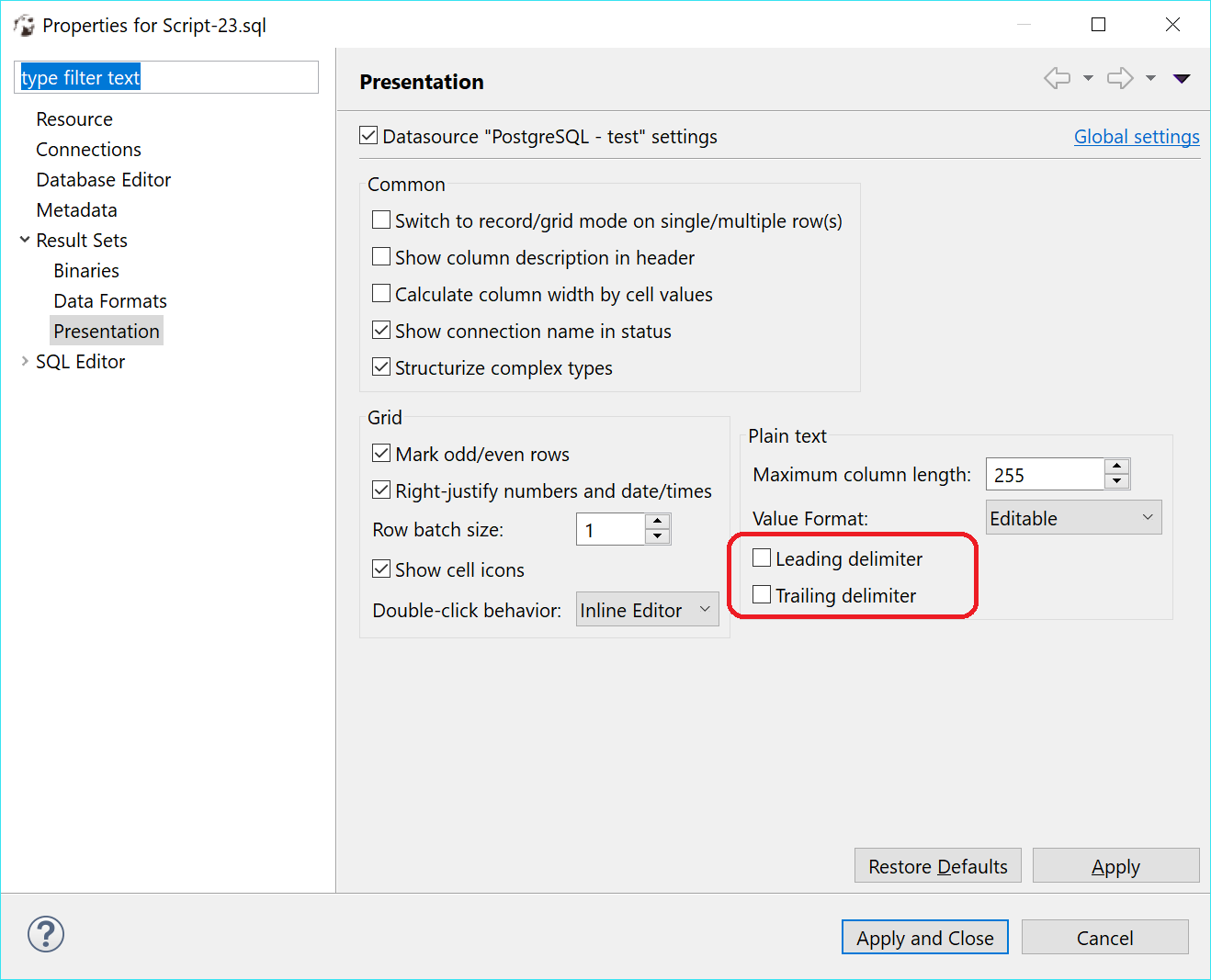Open the Database Editor settings page
Image resolution: width=1211 pixels, height=980 pixels.
point(103,179)
